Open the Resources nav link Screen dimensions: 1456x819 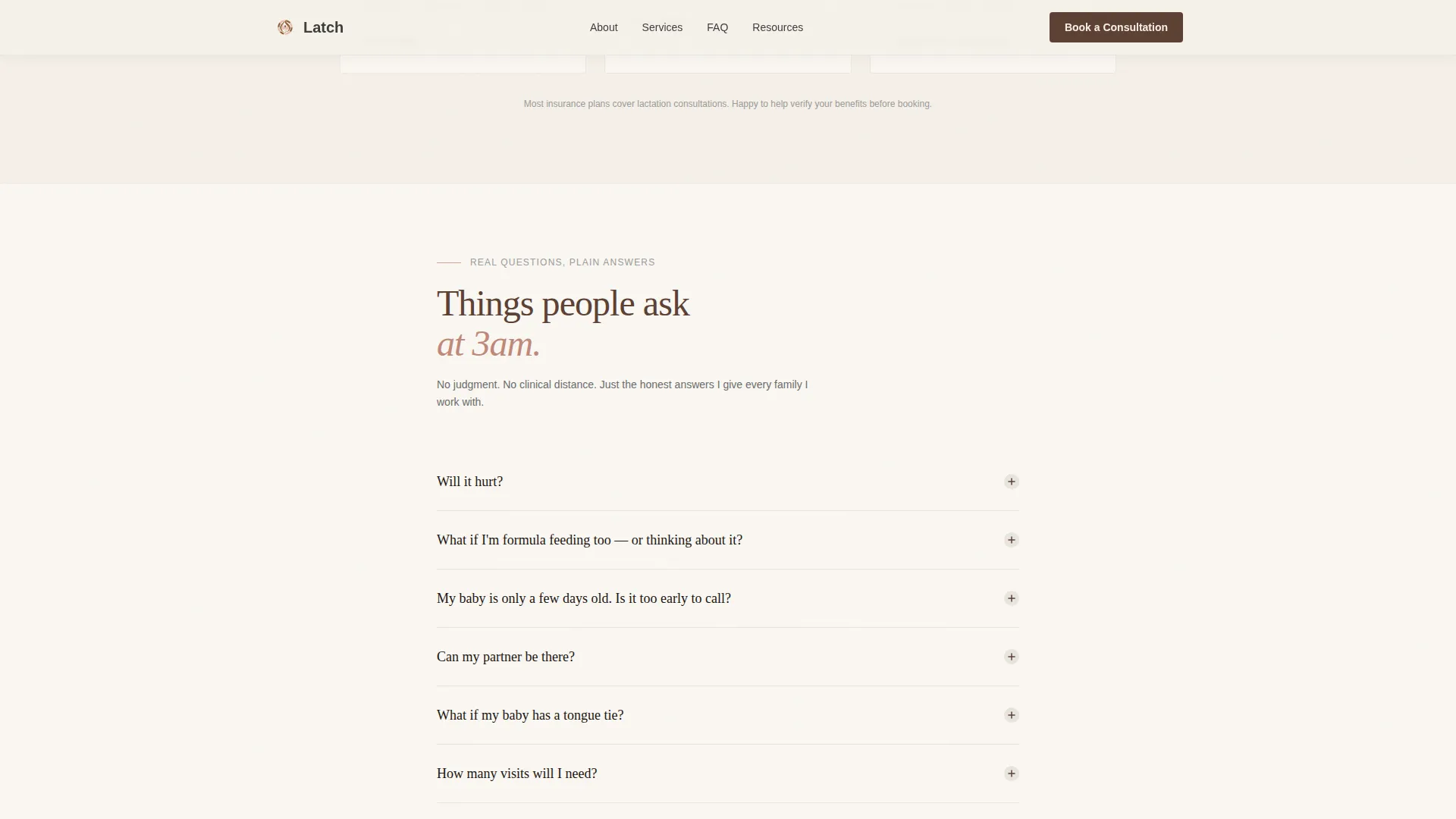click(777, 27)
